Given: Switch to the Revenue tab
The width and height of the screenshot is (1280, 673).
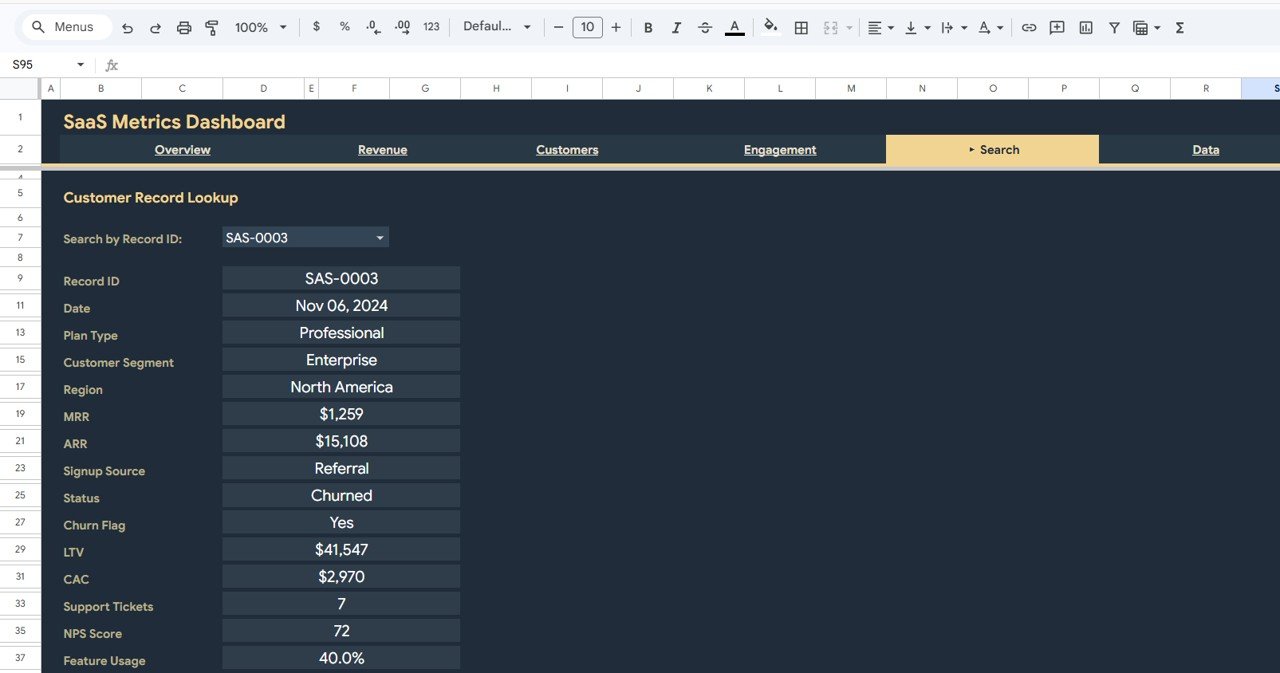Looking at the screenshot, I should pos(382,149).
